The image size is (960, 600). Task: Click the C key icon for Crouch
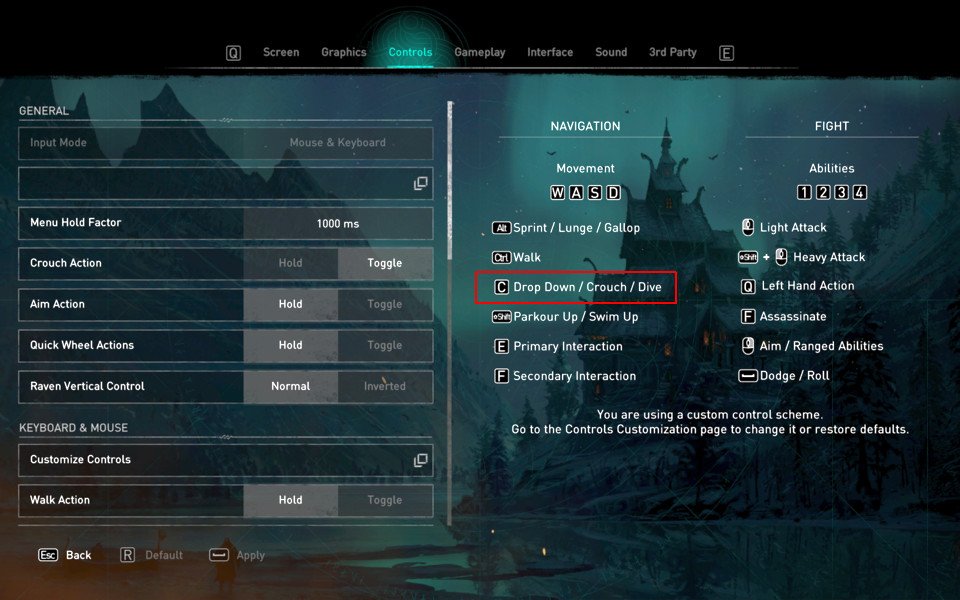pyautogui.click(x=501, y=287)
